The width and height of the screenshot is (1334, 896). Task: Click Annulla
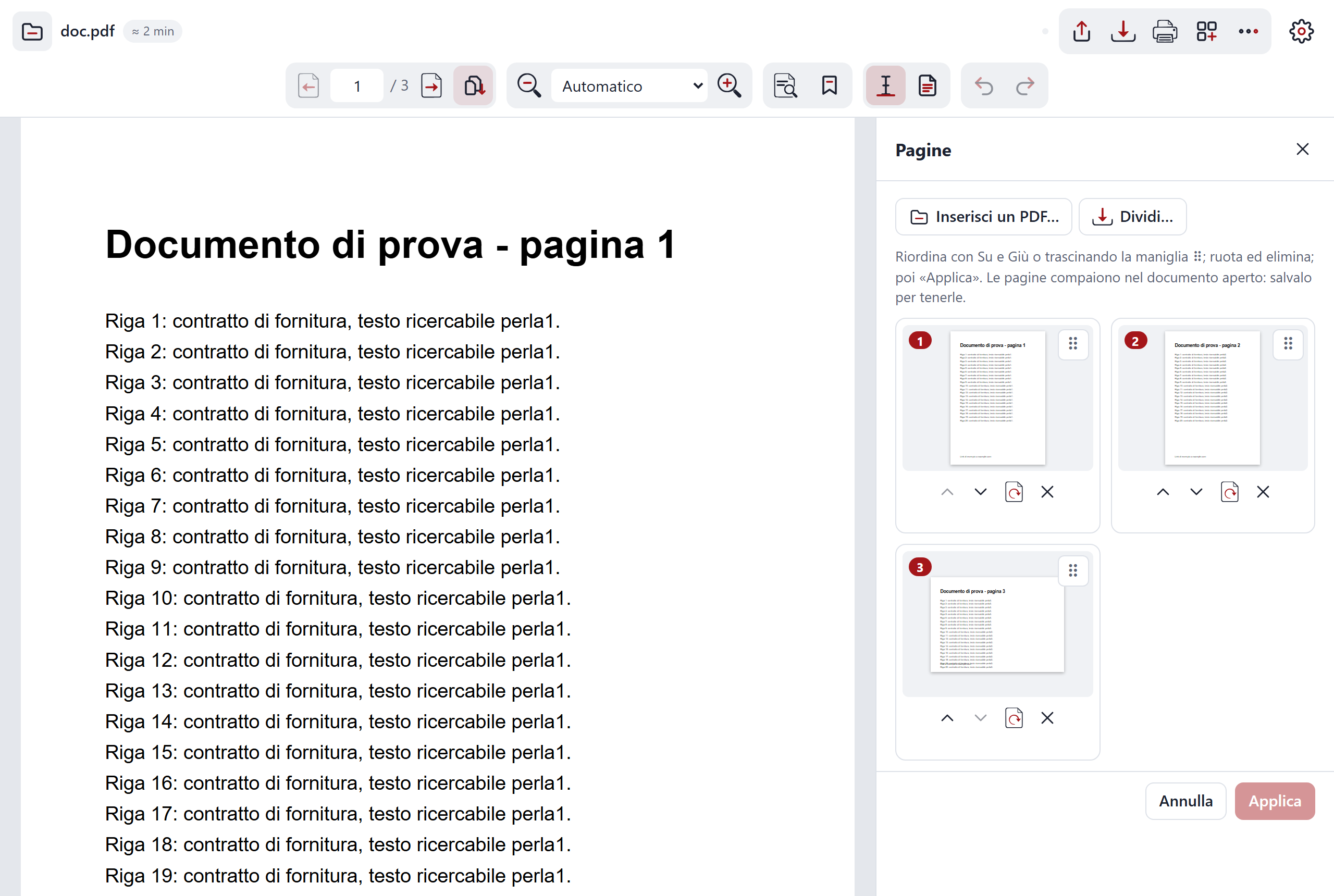point(1186,801)
